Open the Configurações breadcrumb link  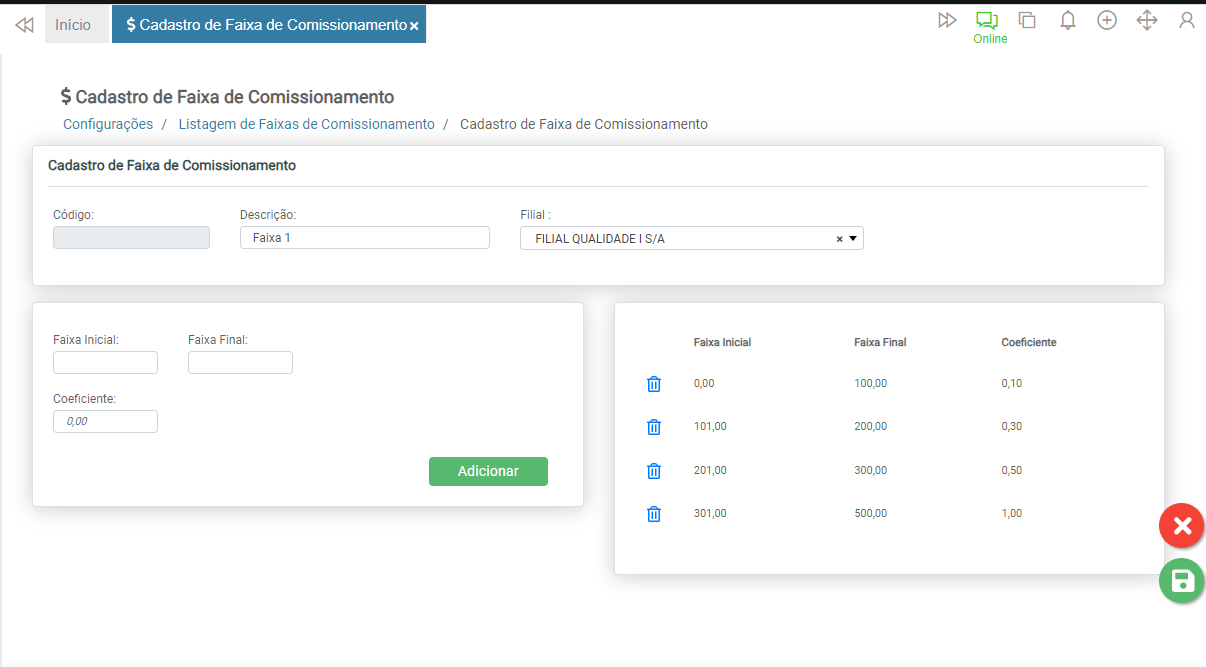click(108, 124)
